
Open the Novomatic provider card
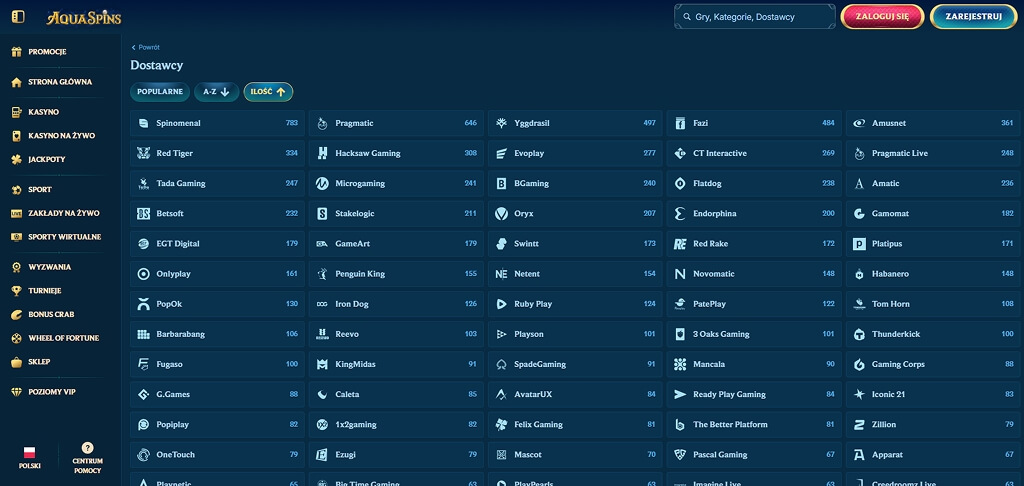(x=754, y=274)
